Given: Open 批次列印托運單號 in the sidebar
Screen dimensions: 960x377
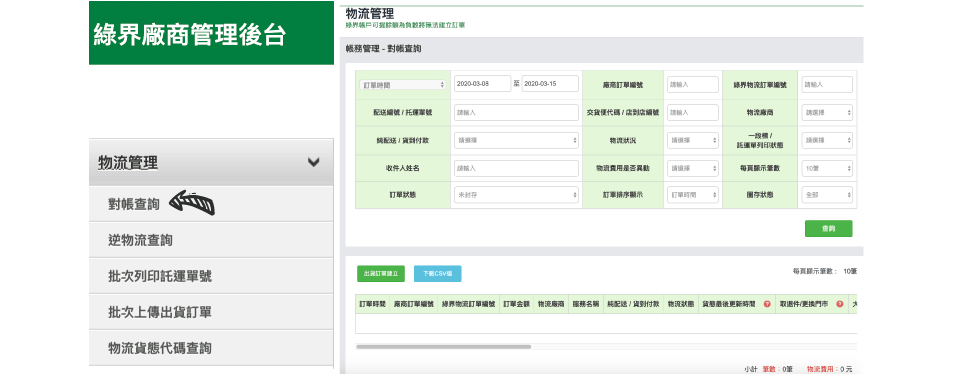Looking at the screenshot, I should 211,276.
